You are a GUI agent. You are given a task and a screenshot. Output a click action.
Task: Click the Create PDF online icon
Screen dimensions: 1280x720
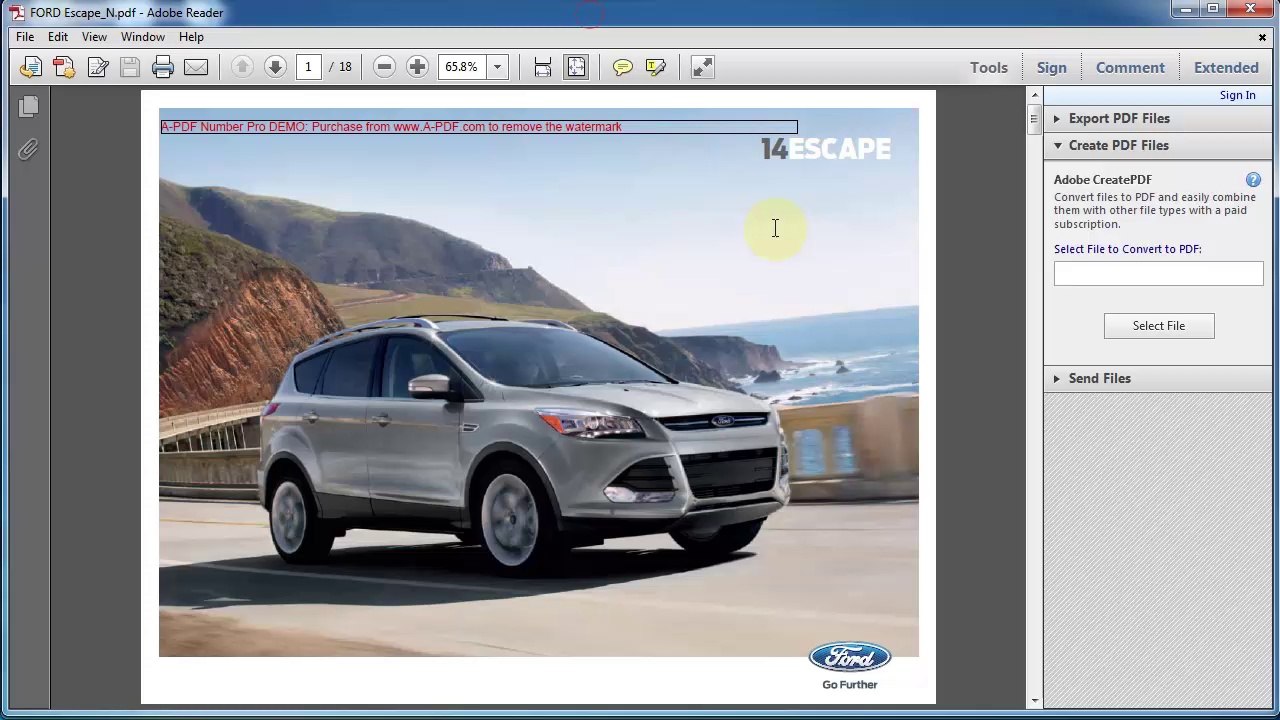(64, 67)
